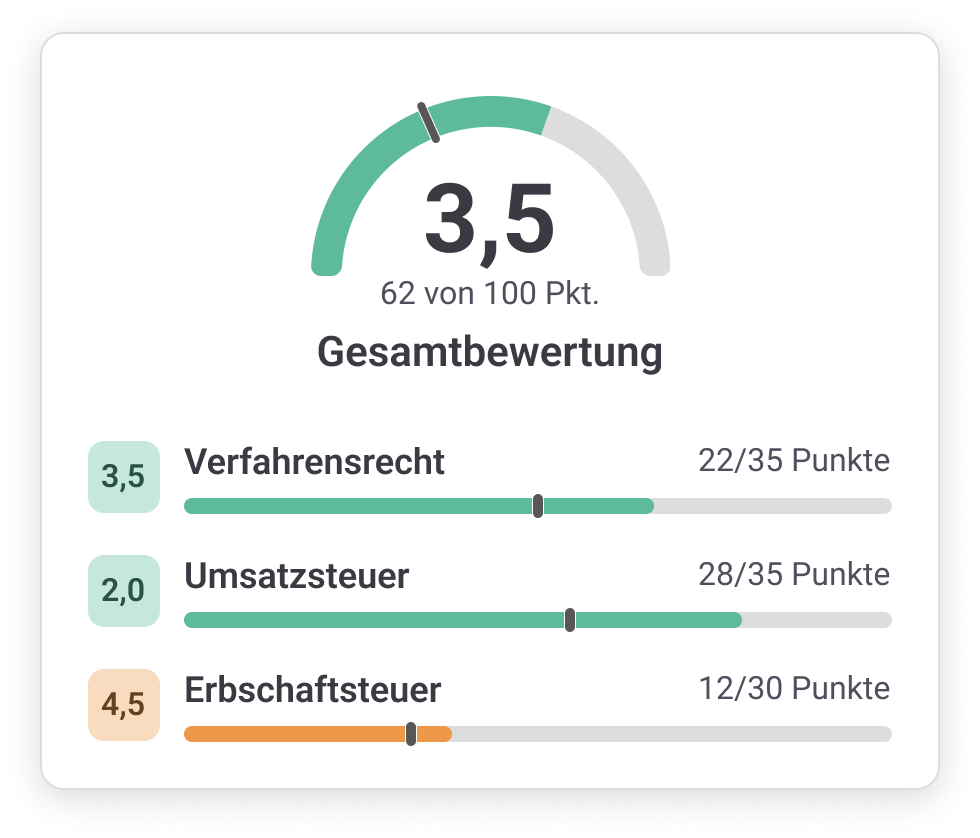Click the marker on the Erbschaftsteuer bar

tap(411, 734)
